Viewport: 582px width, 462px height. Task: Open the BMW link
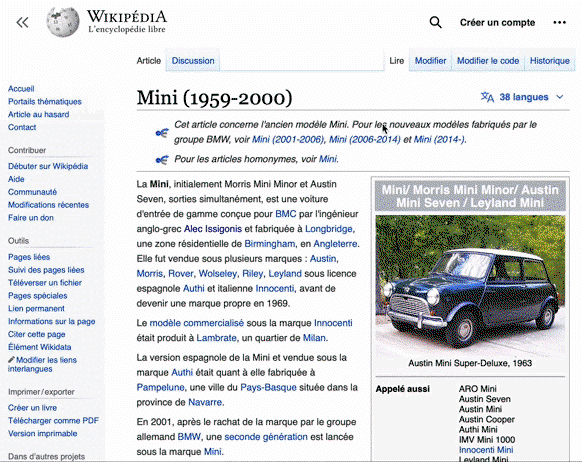[x=189, y=437]
